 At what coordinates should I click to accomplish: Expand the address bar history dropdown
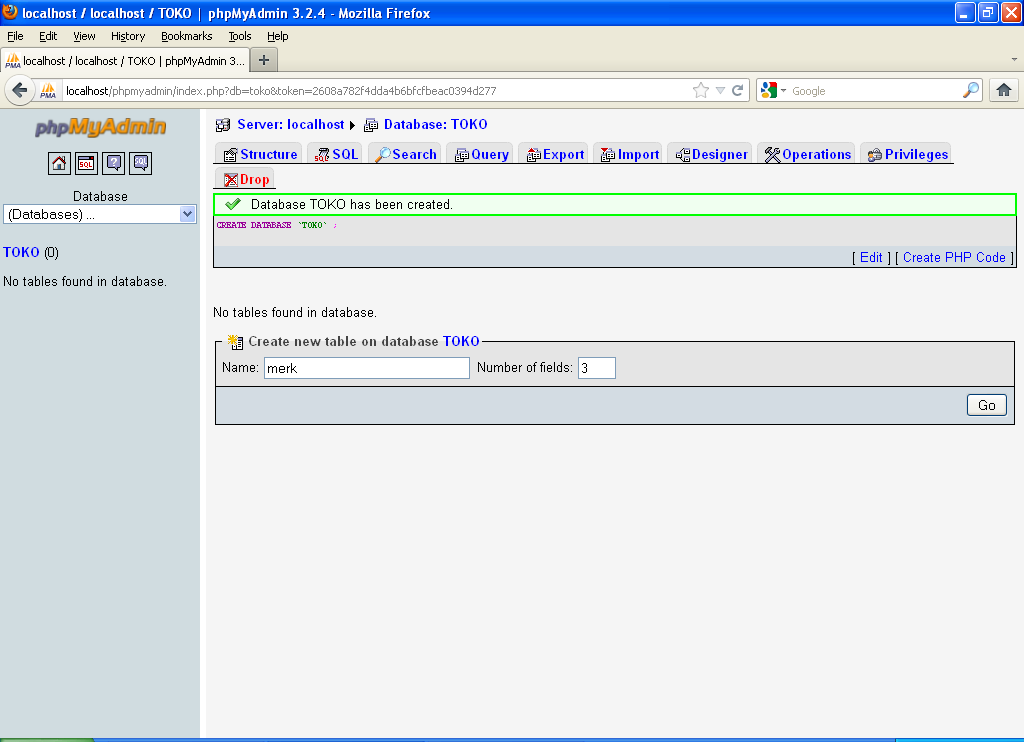tap(721, 89)
